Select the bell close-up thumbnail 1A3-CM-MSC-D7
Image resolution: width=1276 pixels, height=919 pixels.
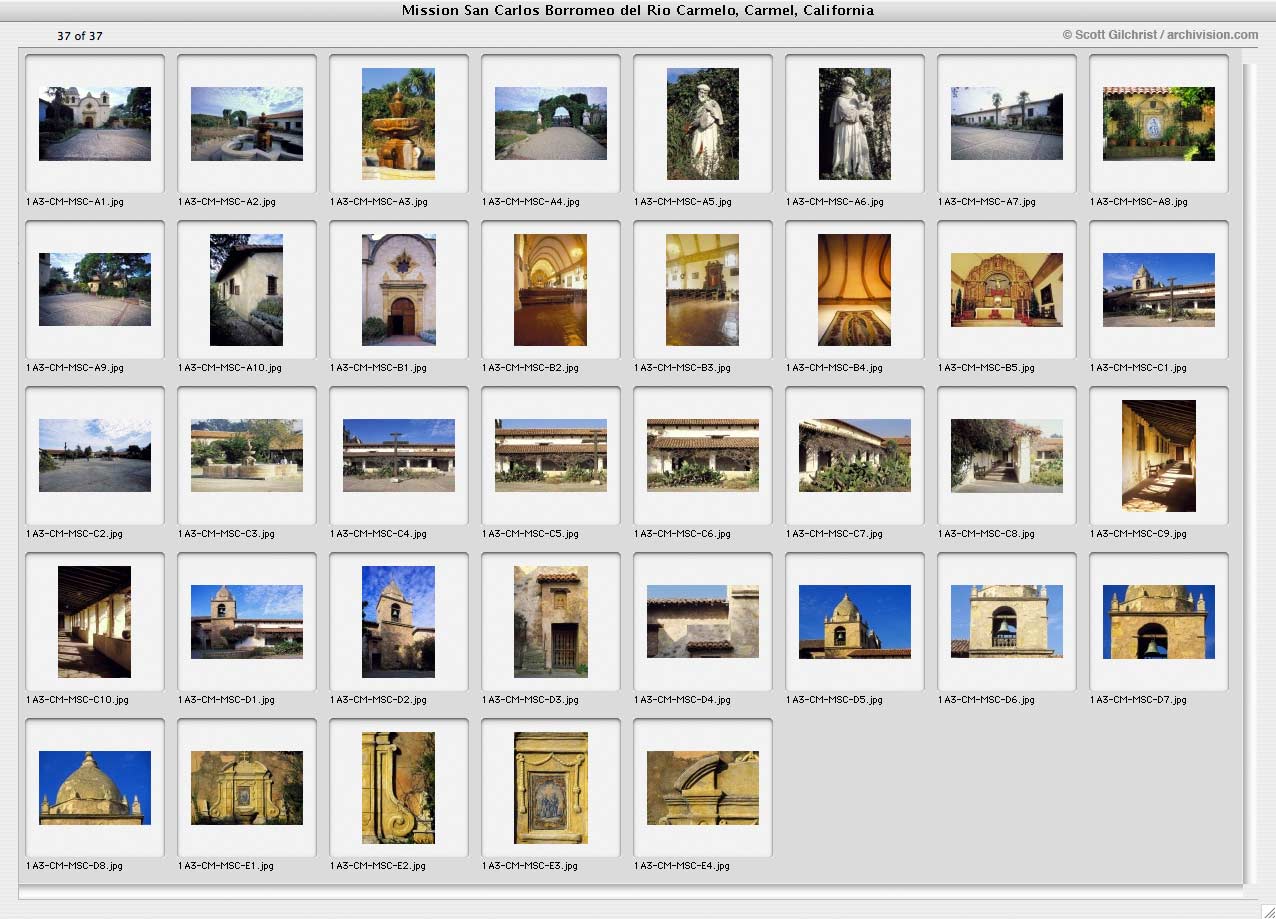point(1159,622)
